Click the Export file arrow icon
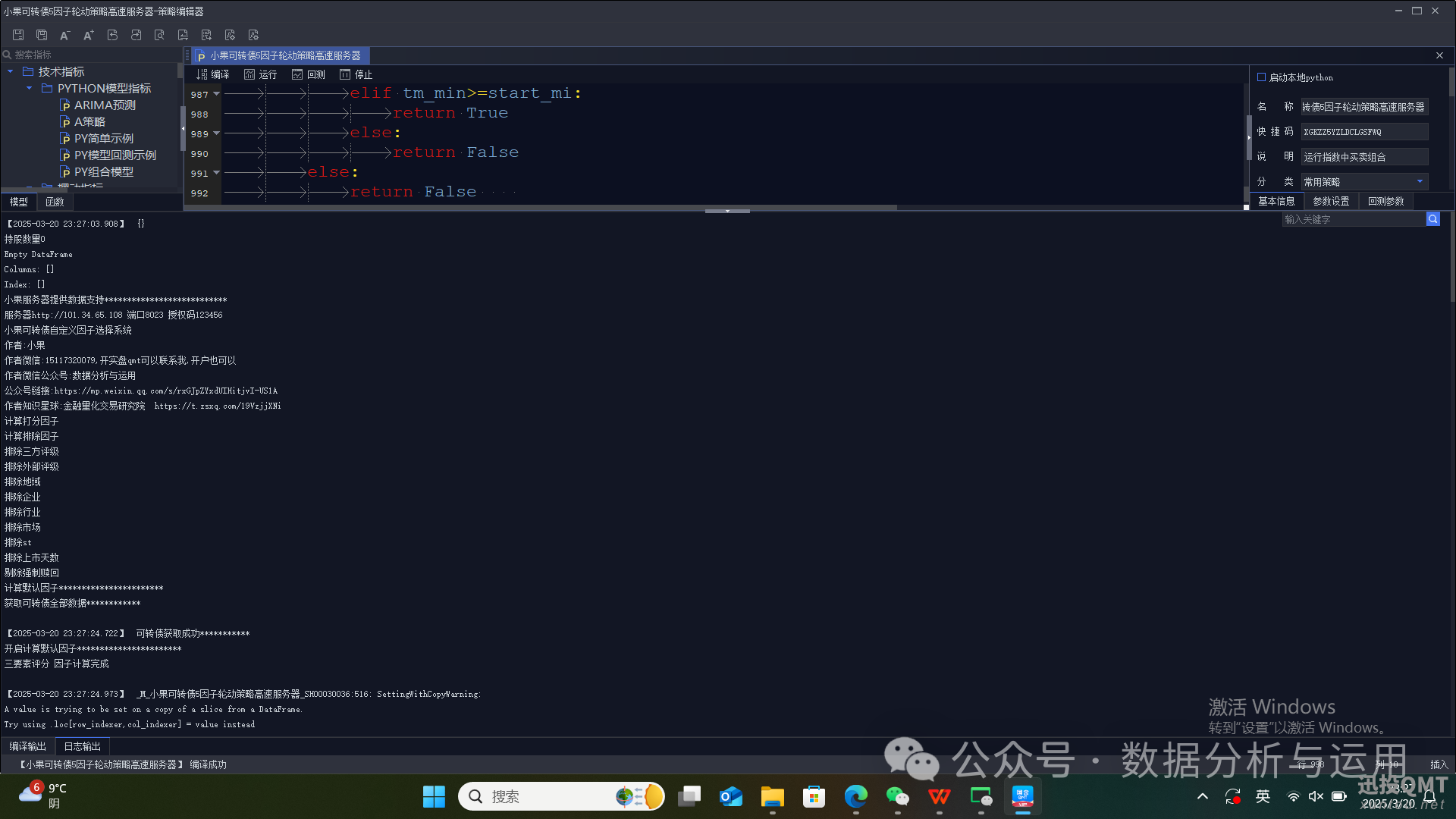The height and width of the screenshot is (819, 1456). [206, 35]
